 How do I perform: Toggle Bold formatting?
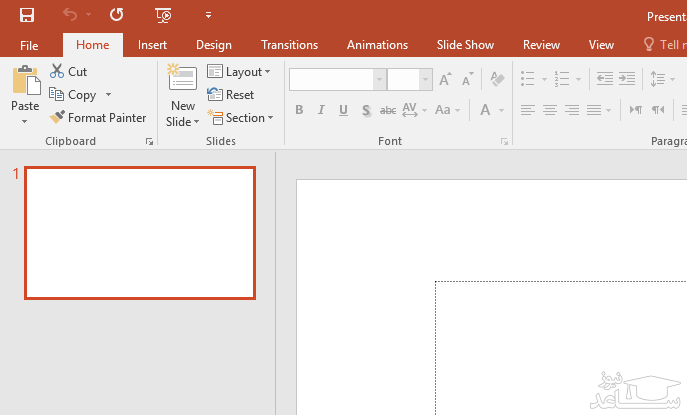299,110
